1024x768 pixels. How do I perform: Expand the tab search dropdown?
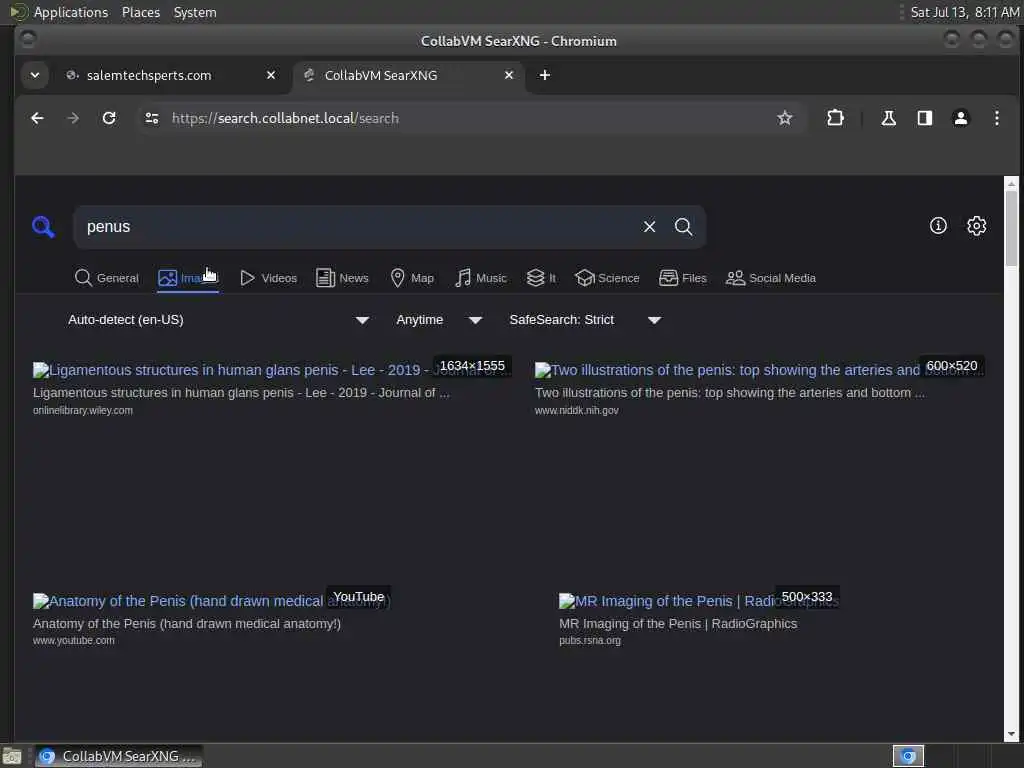tap(35, 75)
